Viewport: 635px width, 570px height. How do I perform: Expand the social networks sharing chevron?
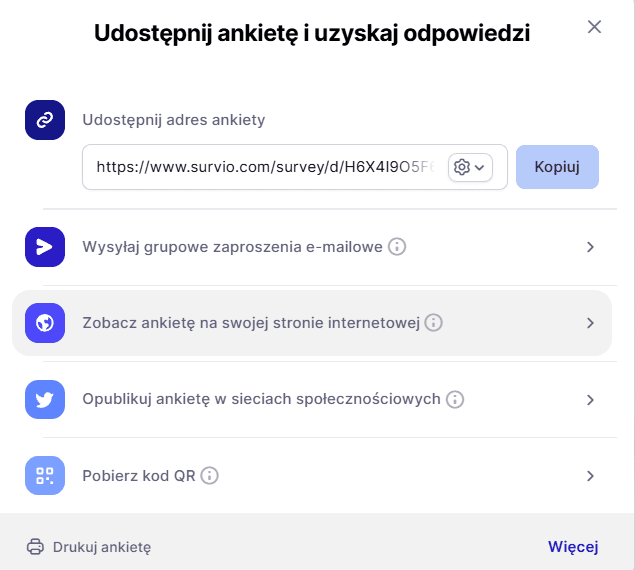click(590, 399)
